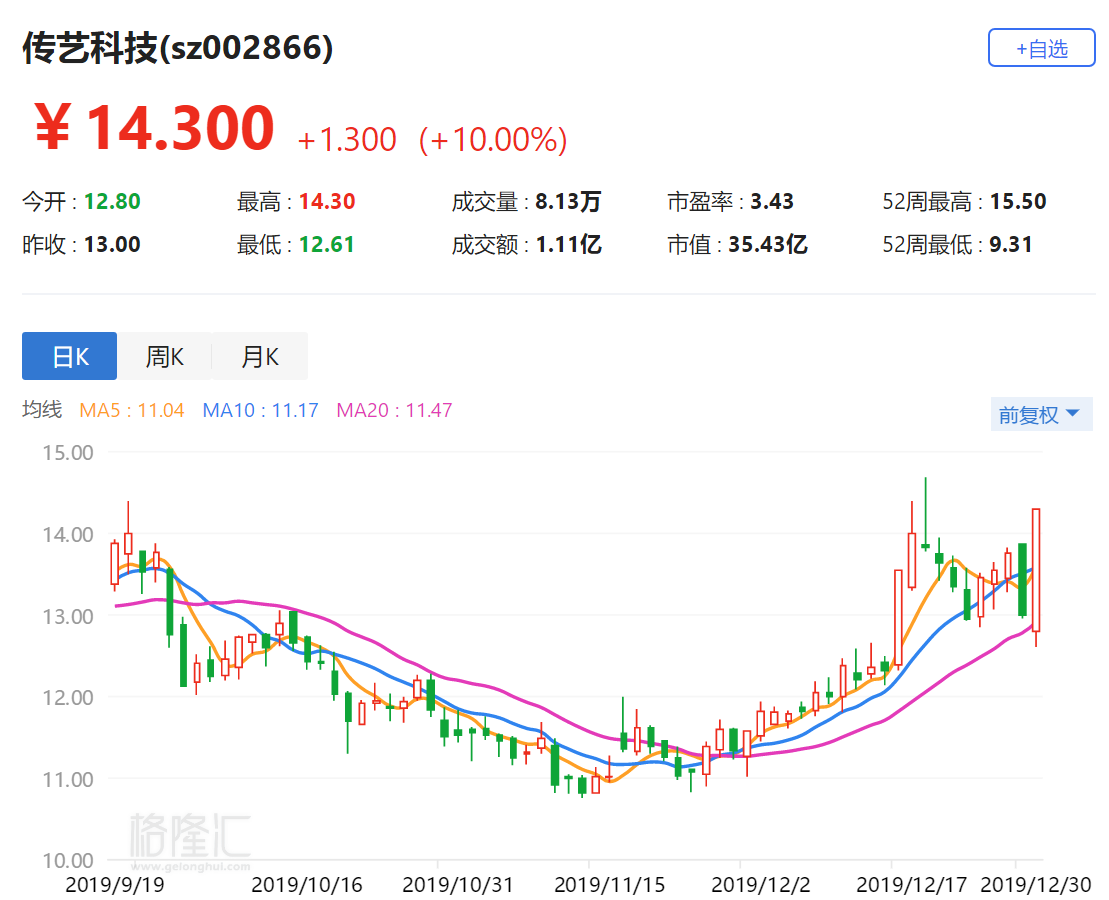Click the MA20 : 11.47 indicator label
Image resolution: width=1109 pixels, height=900 pixels.
coord(394,410)
